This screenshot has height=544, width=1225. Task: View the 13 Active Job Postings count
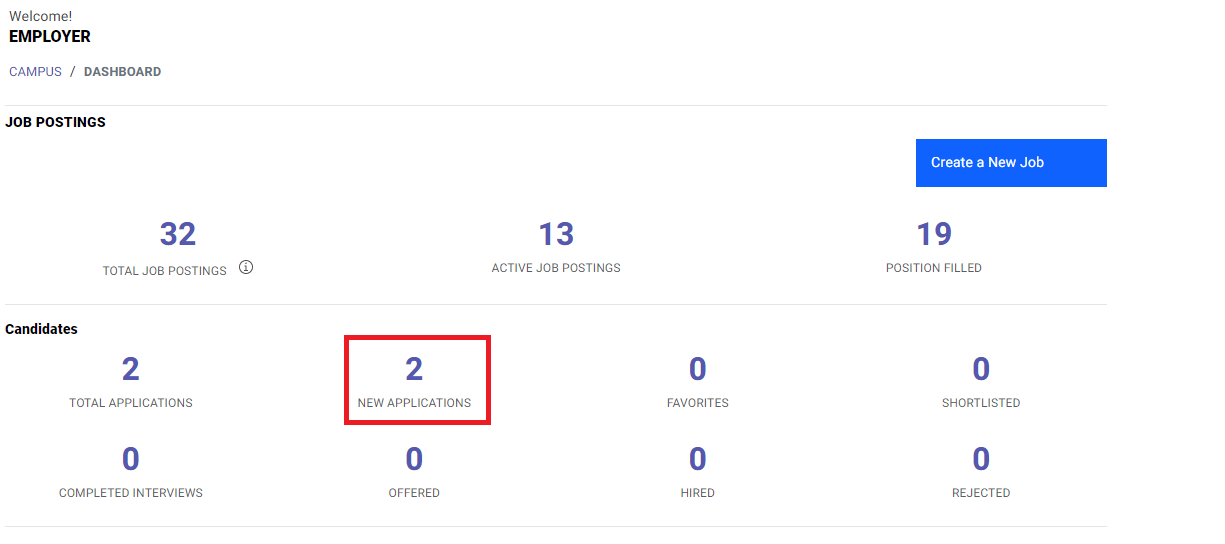point(556,234)
